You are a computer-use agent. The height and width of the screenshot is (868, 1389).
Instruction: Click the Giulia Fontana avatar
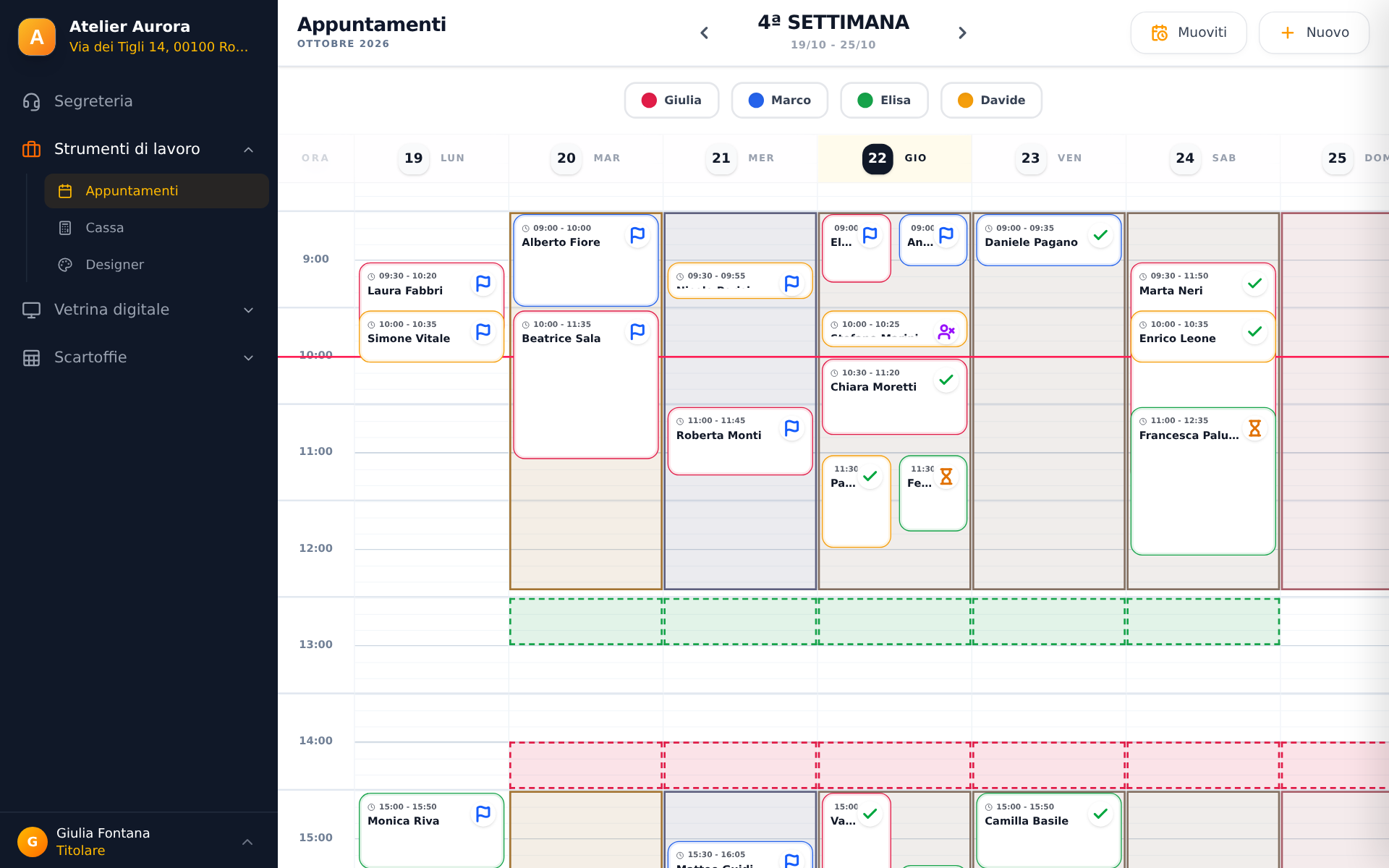pyautogui.click(x=33, y=842)
